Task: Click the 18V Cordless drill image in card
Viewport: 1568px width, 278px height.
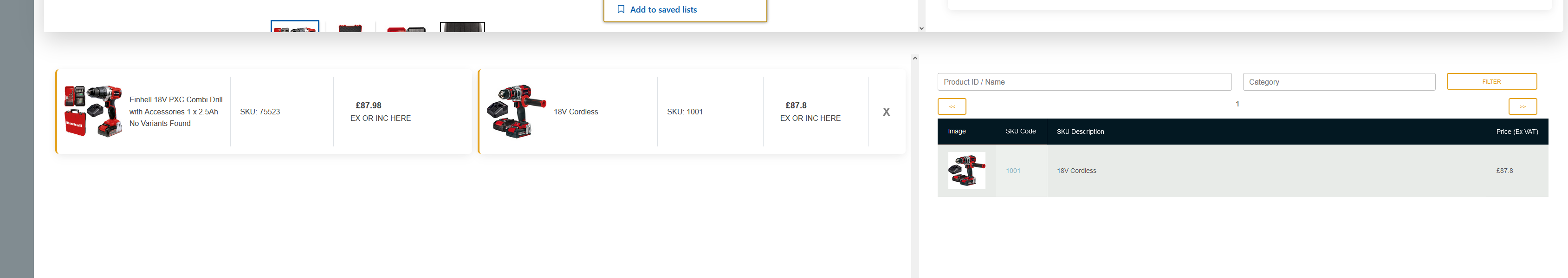Action: click(x=516, y=111)
